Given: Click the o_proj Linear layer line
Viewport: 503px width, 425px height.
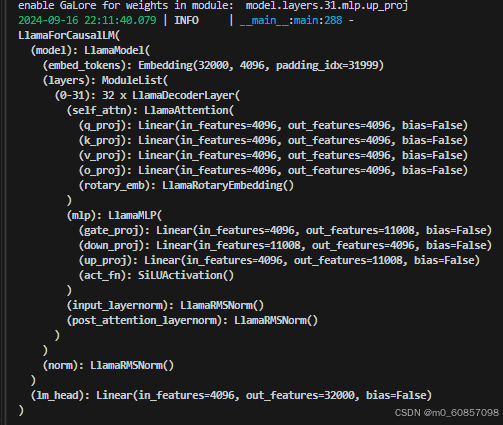Looking at the screenshot, I should click(x=273, y=170).
